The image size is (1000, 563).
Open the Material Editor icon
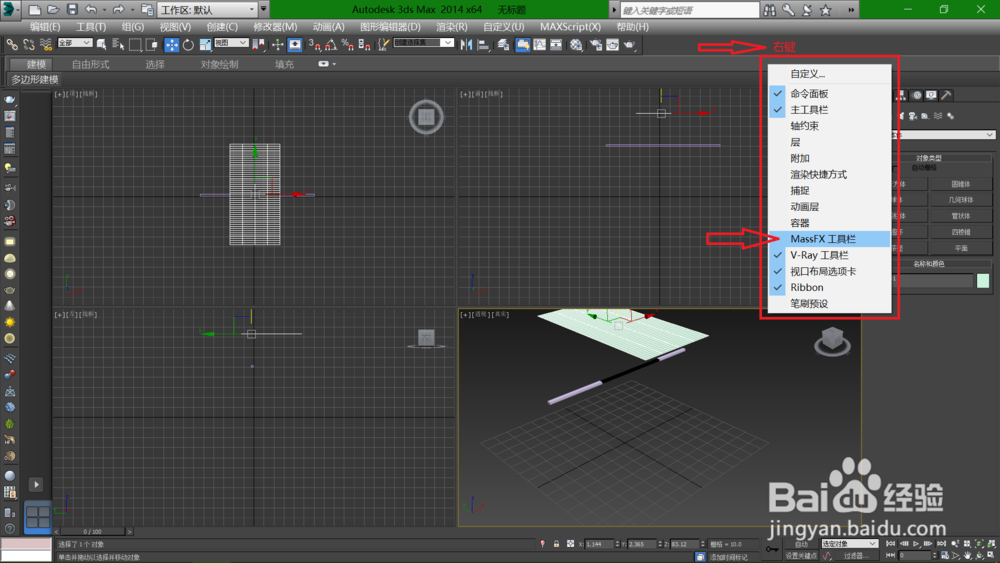pos(576,45)
